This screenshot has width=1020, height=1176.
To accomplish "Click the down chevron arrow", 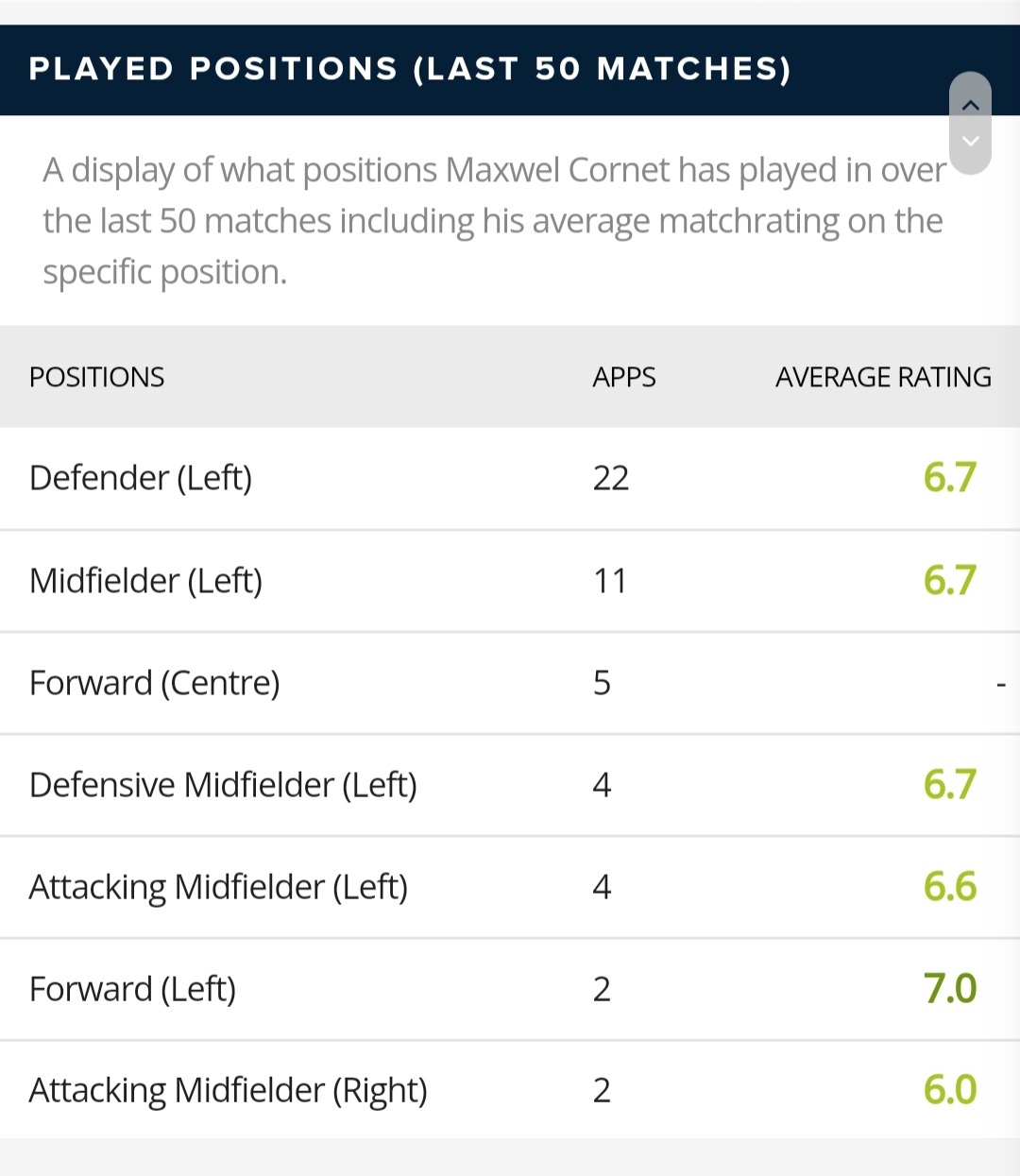I will point(970,141).
